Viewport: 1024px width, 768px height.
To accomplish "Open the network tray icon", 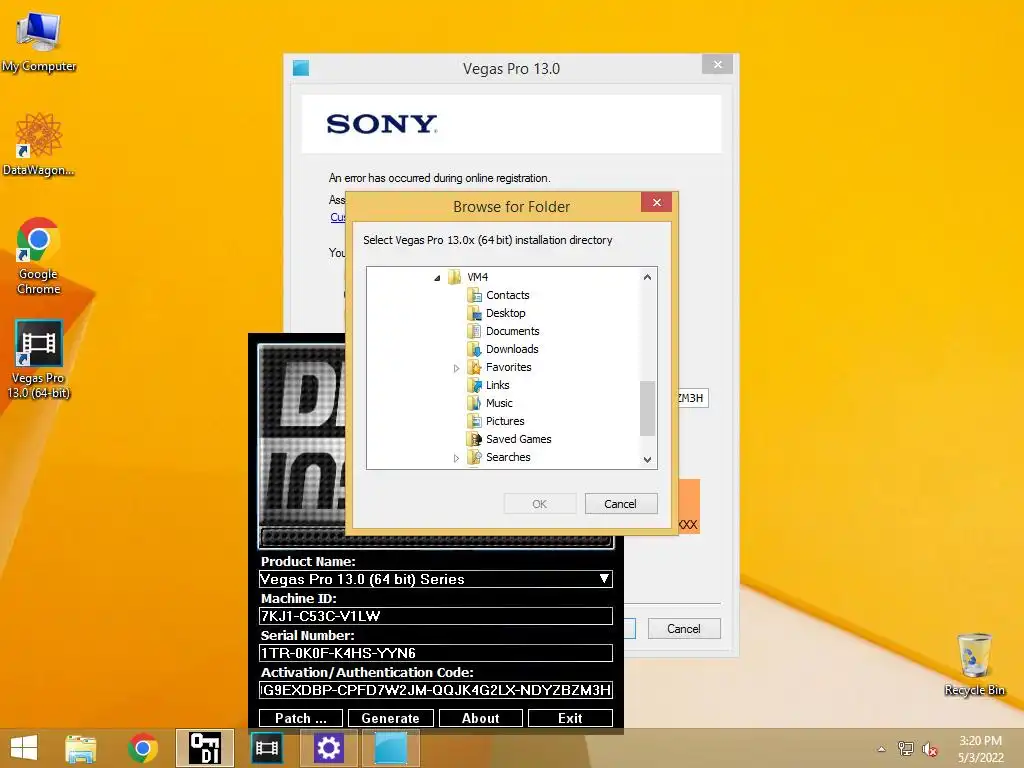I will pyautogui.click(x=905, y=749).
